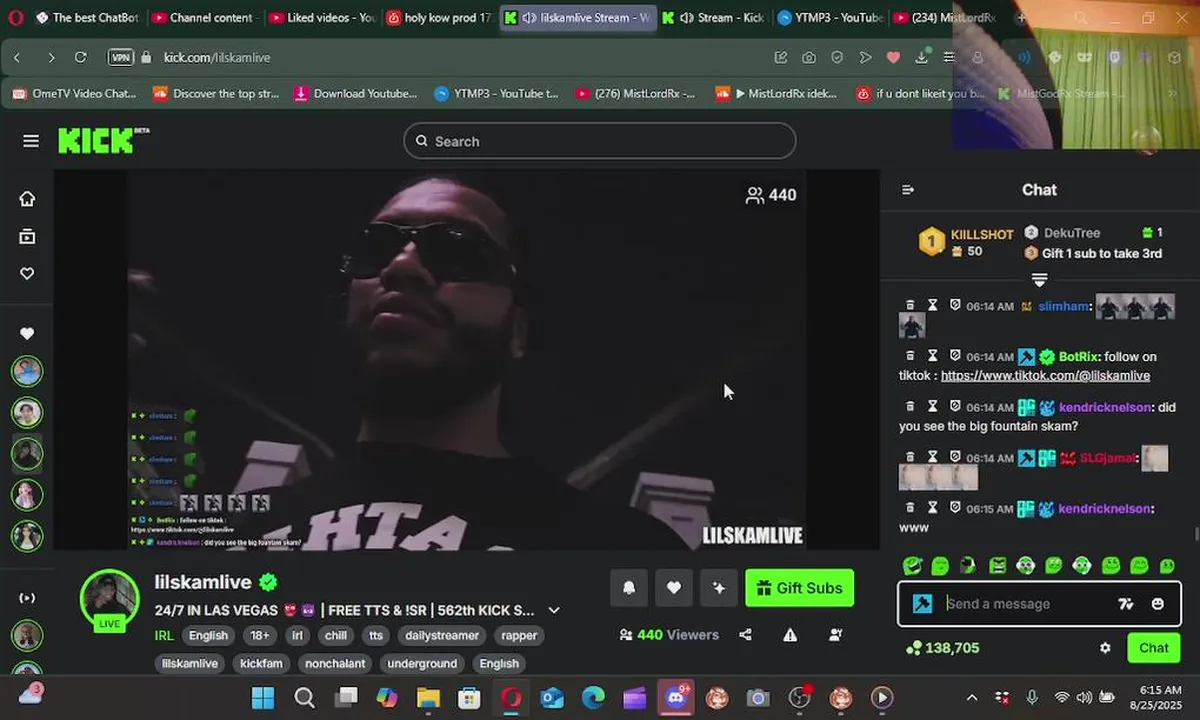Switch to the Channel content tab
The image size is (1200, 720).
coord(204,18)
